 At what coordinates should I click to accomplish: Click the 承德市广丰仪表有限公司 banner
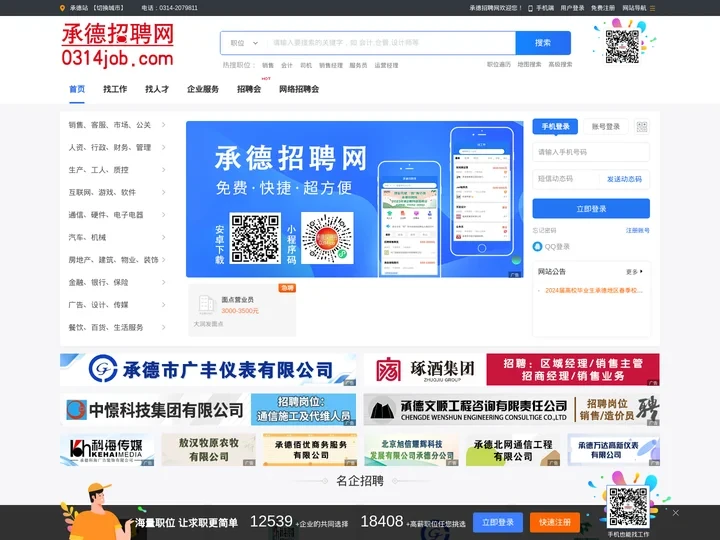[x=208, y=370]
